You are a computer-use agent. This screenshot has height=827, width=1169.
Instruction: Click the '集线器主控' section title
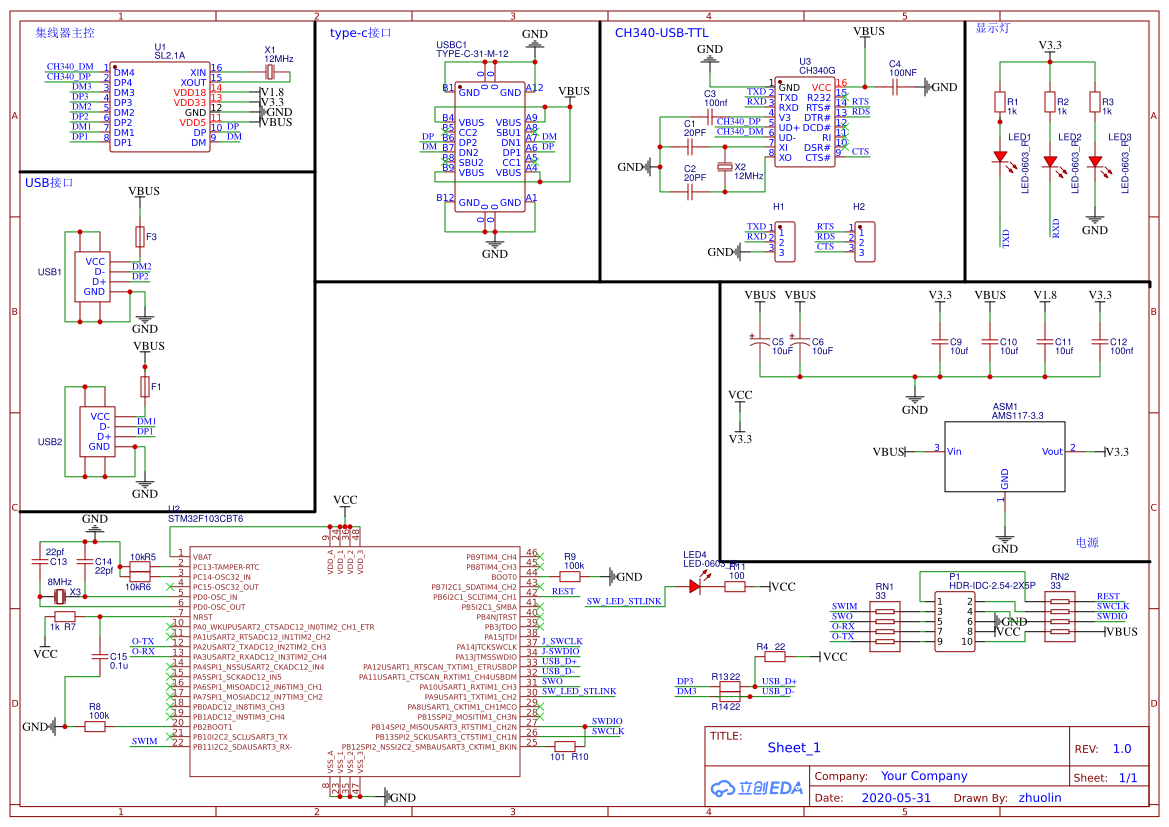click(x=65, y=33)
